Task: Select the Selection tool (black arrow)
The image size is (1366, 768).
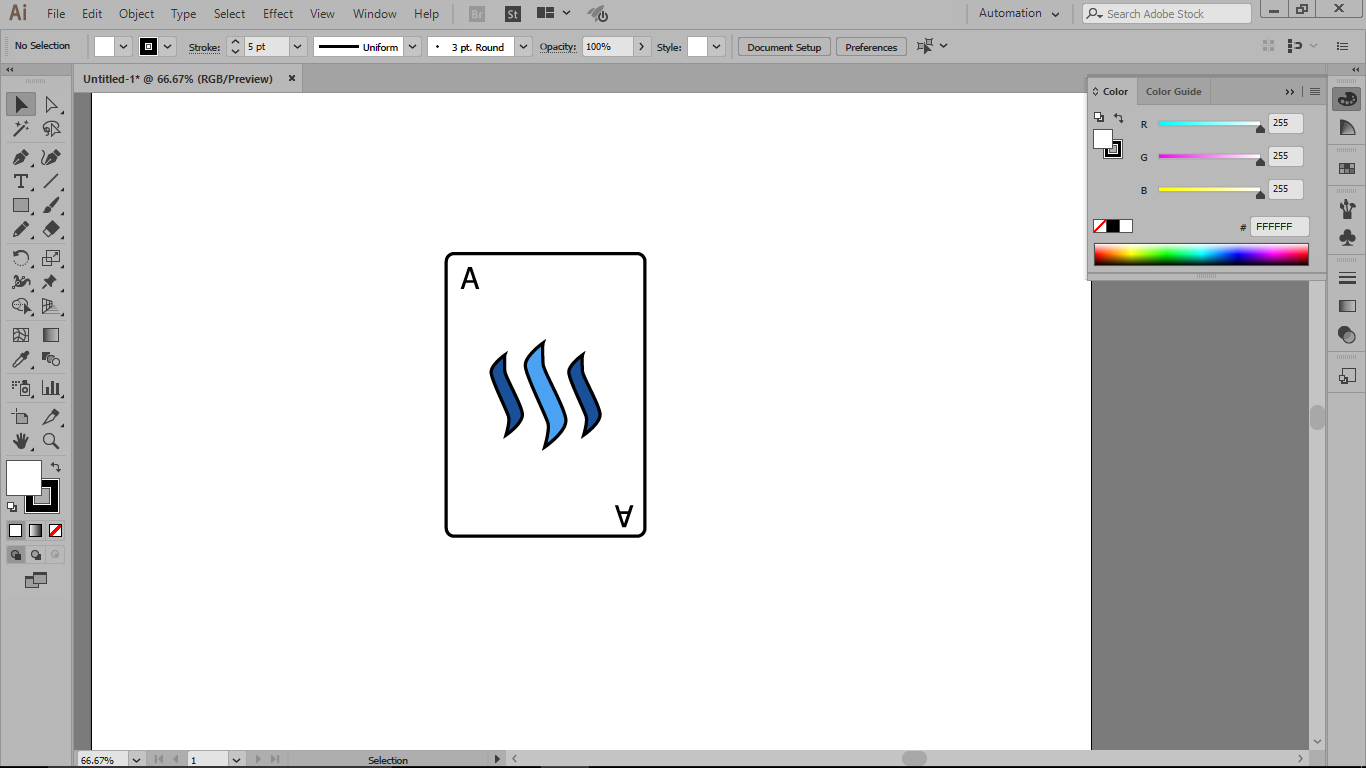Action: pos(21,104)
